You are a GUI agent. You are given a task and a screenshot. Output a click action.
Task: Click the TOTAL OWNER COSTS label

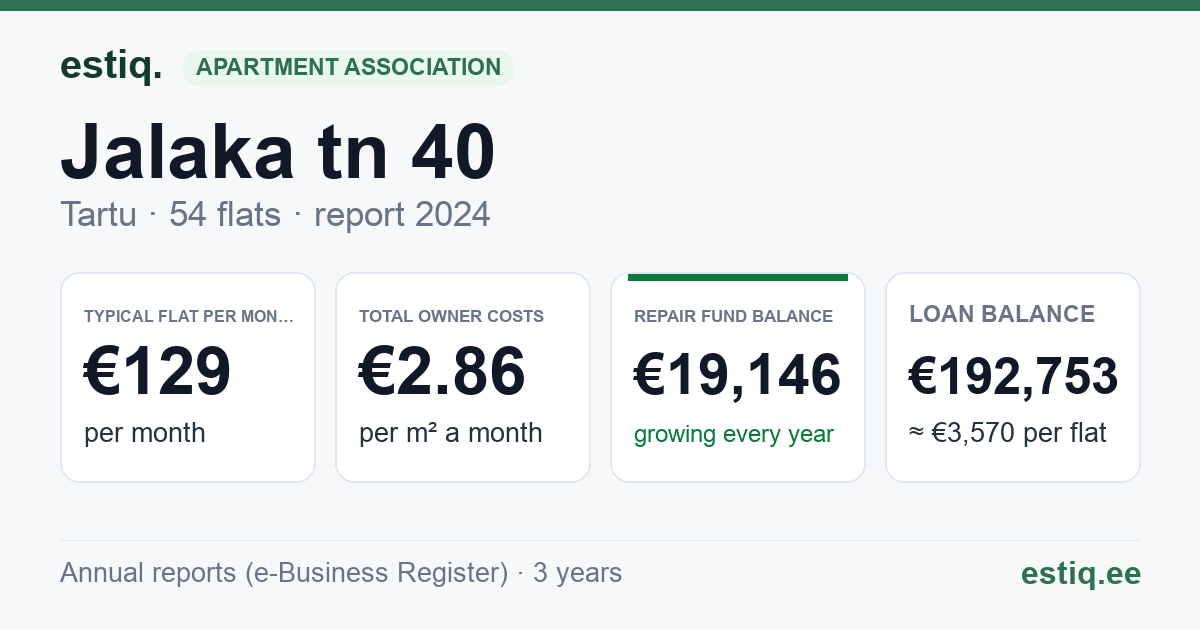[x=451, y=316]
